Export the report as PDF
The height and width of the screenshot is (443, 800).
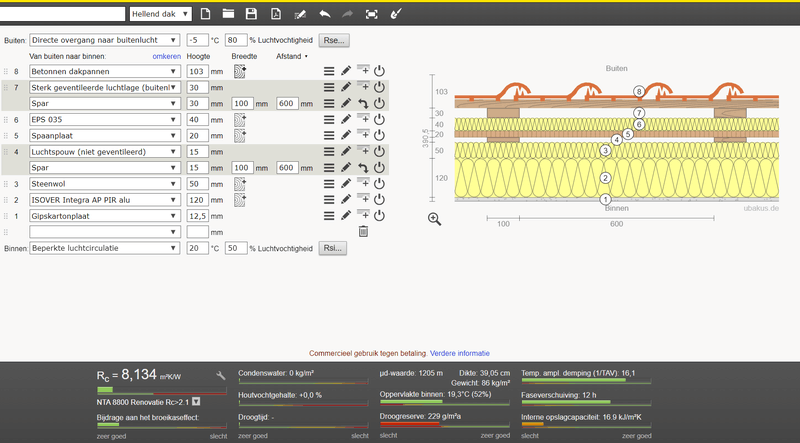275,14
